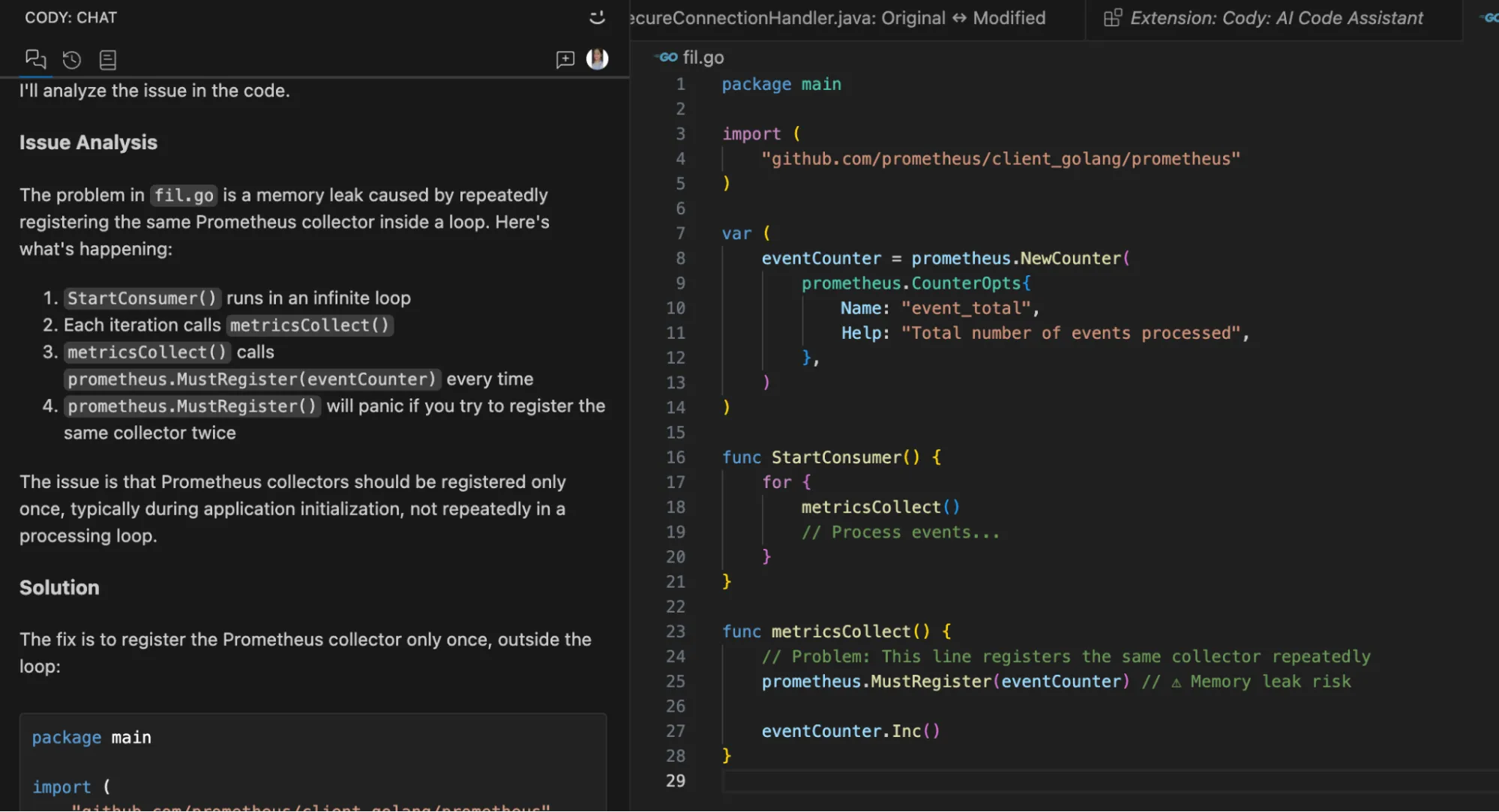1499x812 pixels.
Task: Click the Go language icon beside fil.go
Action: [666, 57]
